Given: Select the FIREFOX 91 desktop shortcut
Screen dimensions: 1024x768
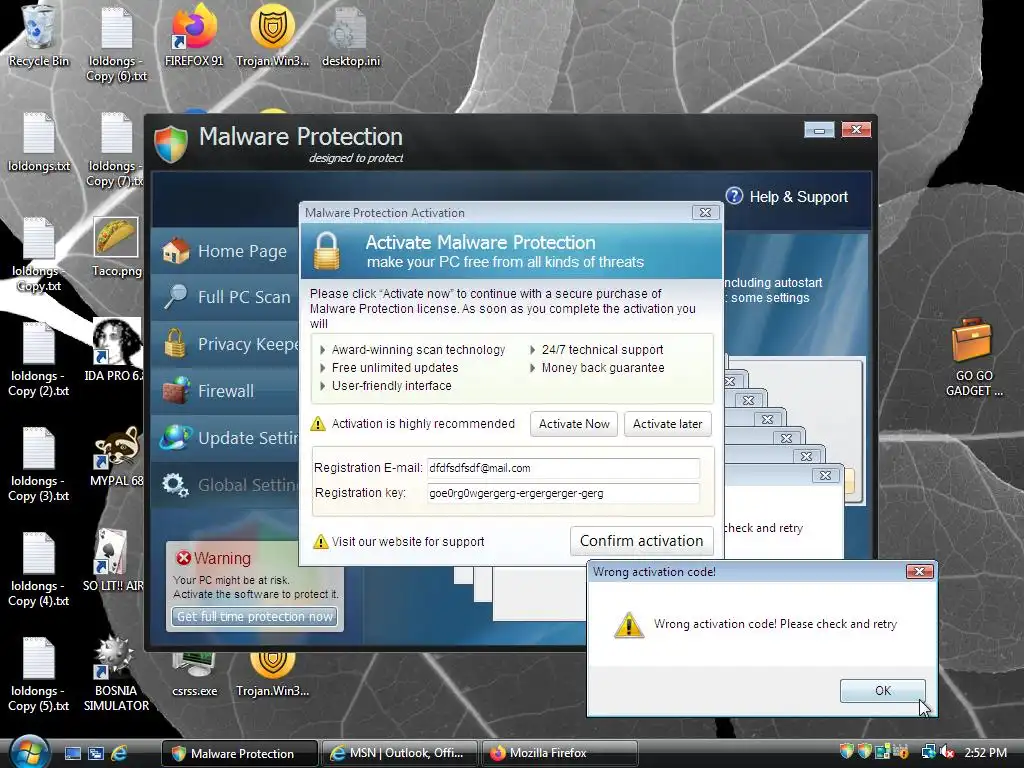Looking at the screenshot, I should tap(194, 36).
